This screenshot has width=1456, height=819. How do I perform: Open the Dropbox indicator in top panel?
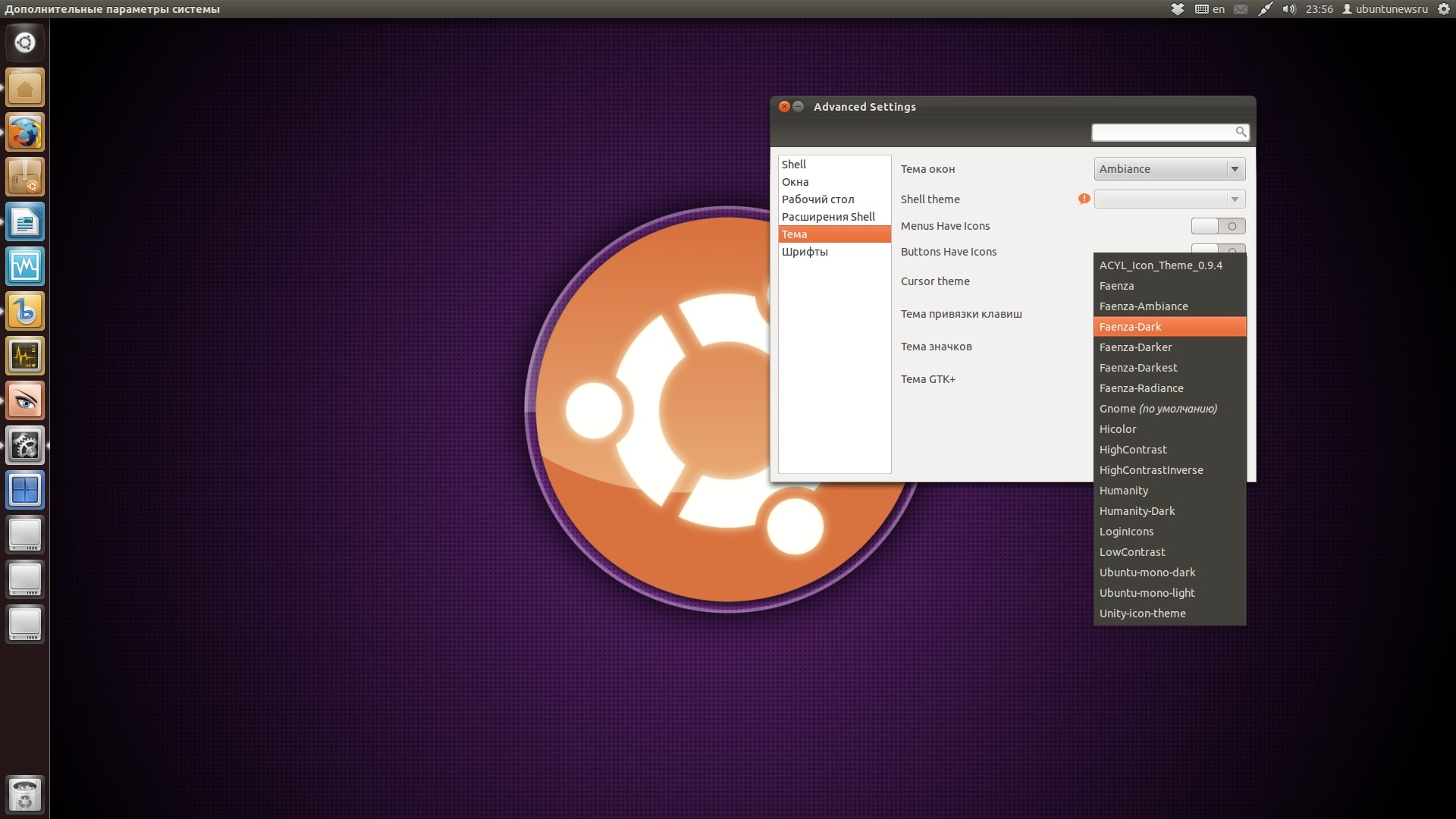click(x=1178, y=9)
